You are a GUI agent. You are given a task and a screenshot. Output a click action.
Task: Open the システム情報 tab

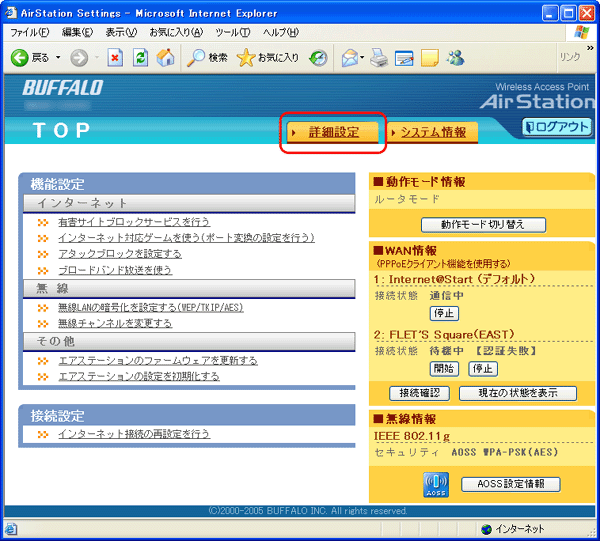(433, 132)
